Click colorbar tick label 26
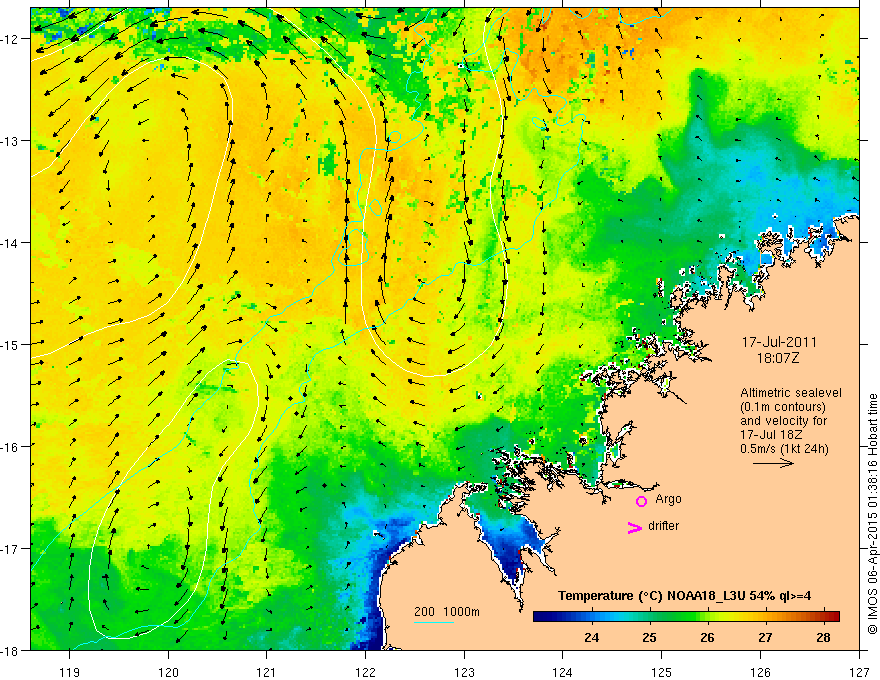The image size is (880, 680). [x=708, y=637]
